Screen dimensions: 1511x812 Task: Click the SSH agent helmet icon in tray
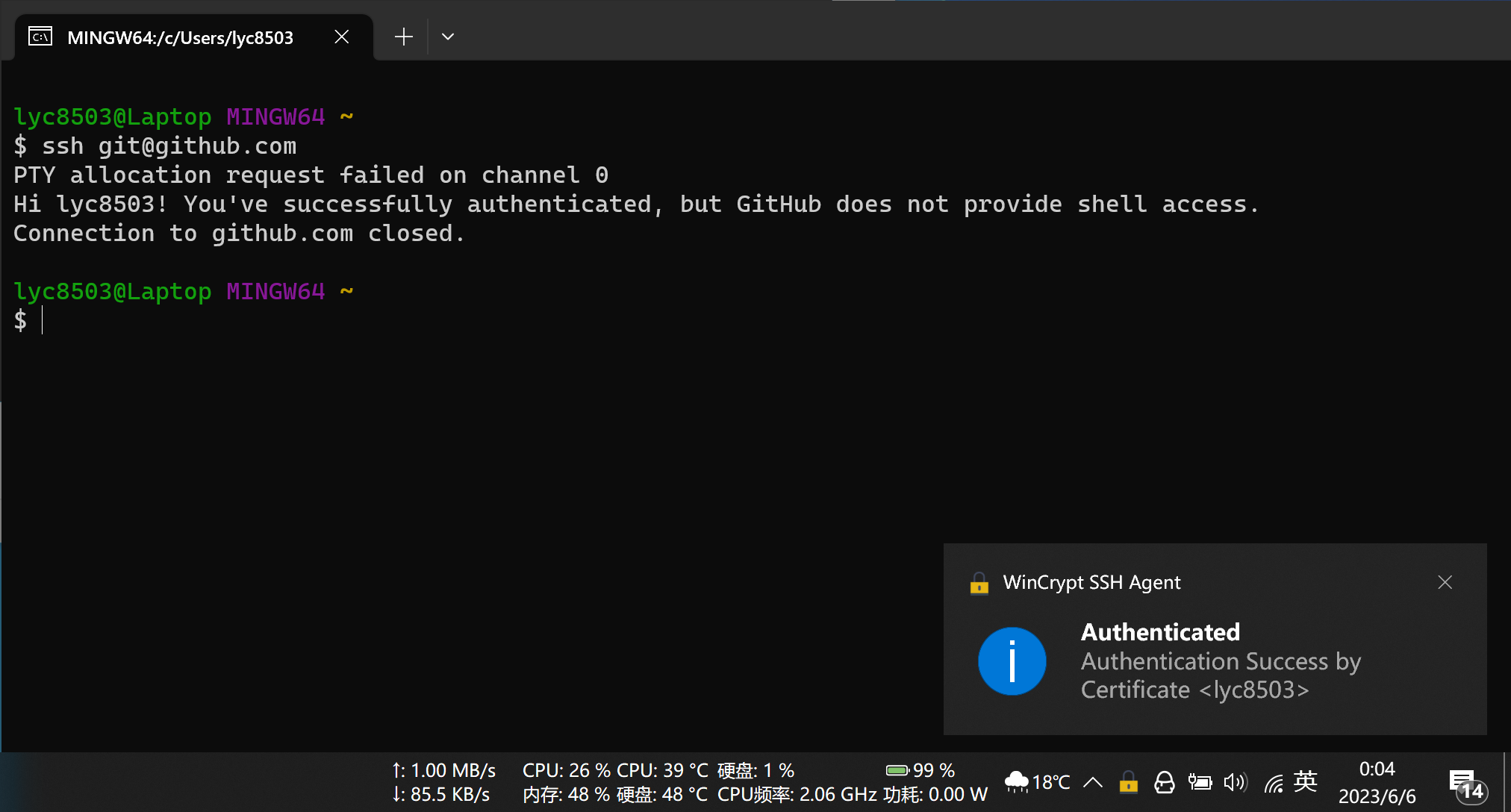click(x=1165, y=782)
